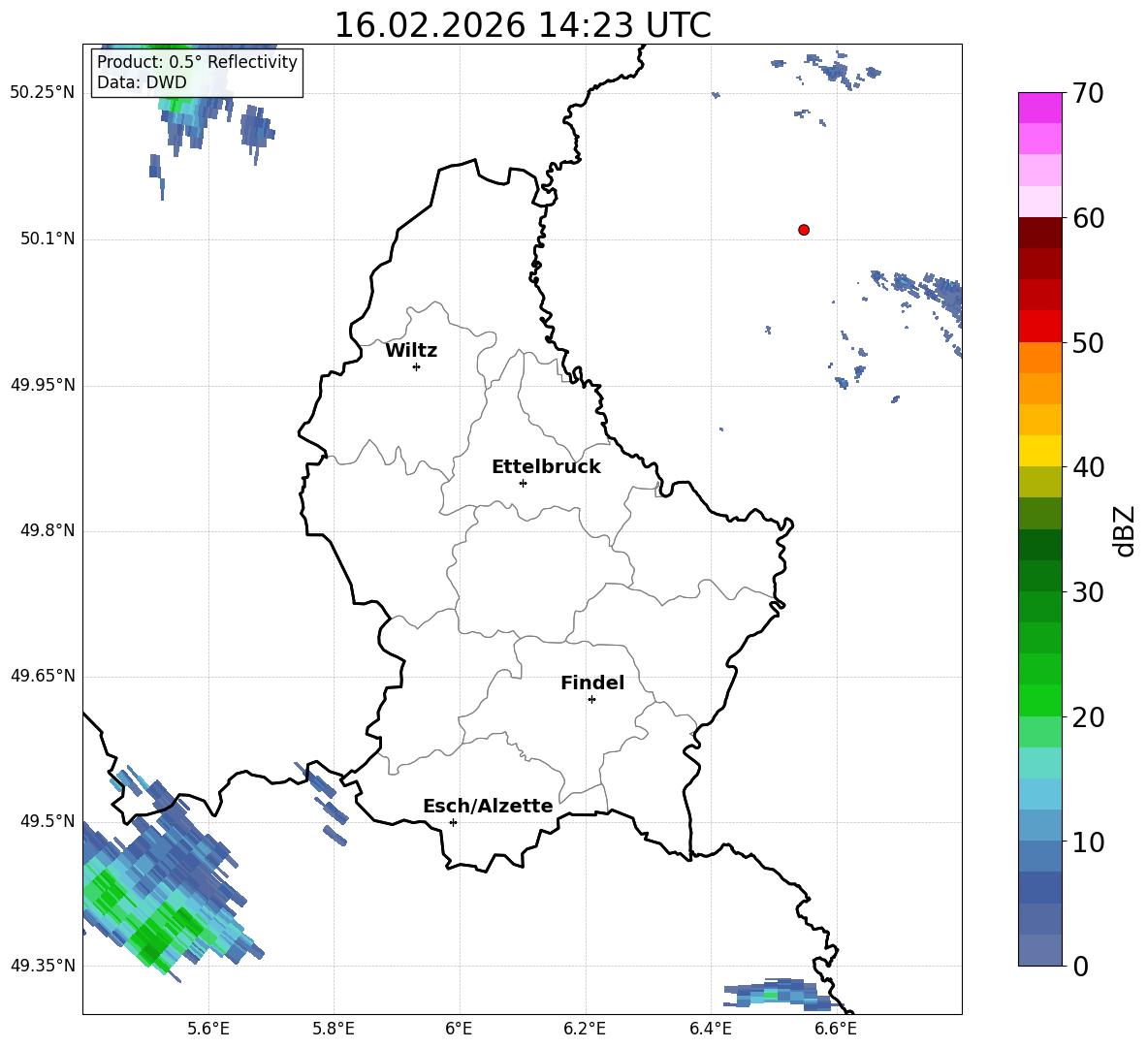1148x1048 pixels.
Task: Click the 6.4°E longitude label
Action: tap(710, 1029)
